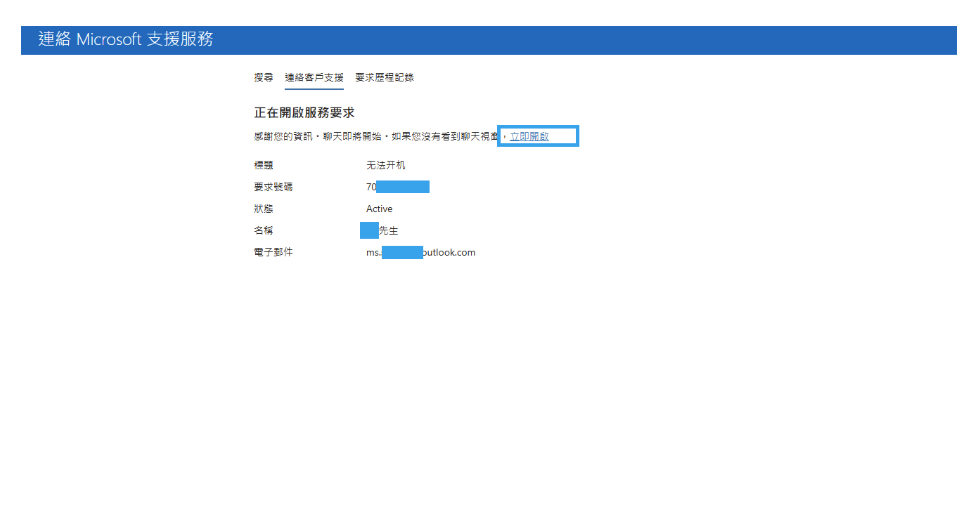This screenshot has width=975, height=517.
Task: Click the 先生 name value
Action: 379,230
